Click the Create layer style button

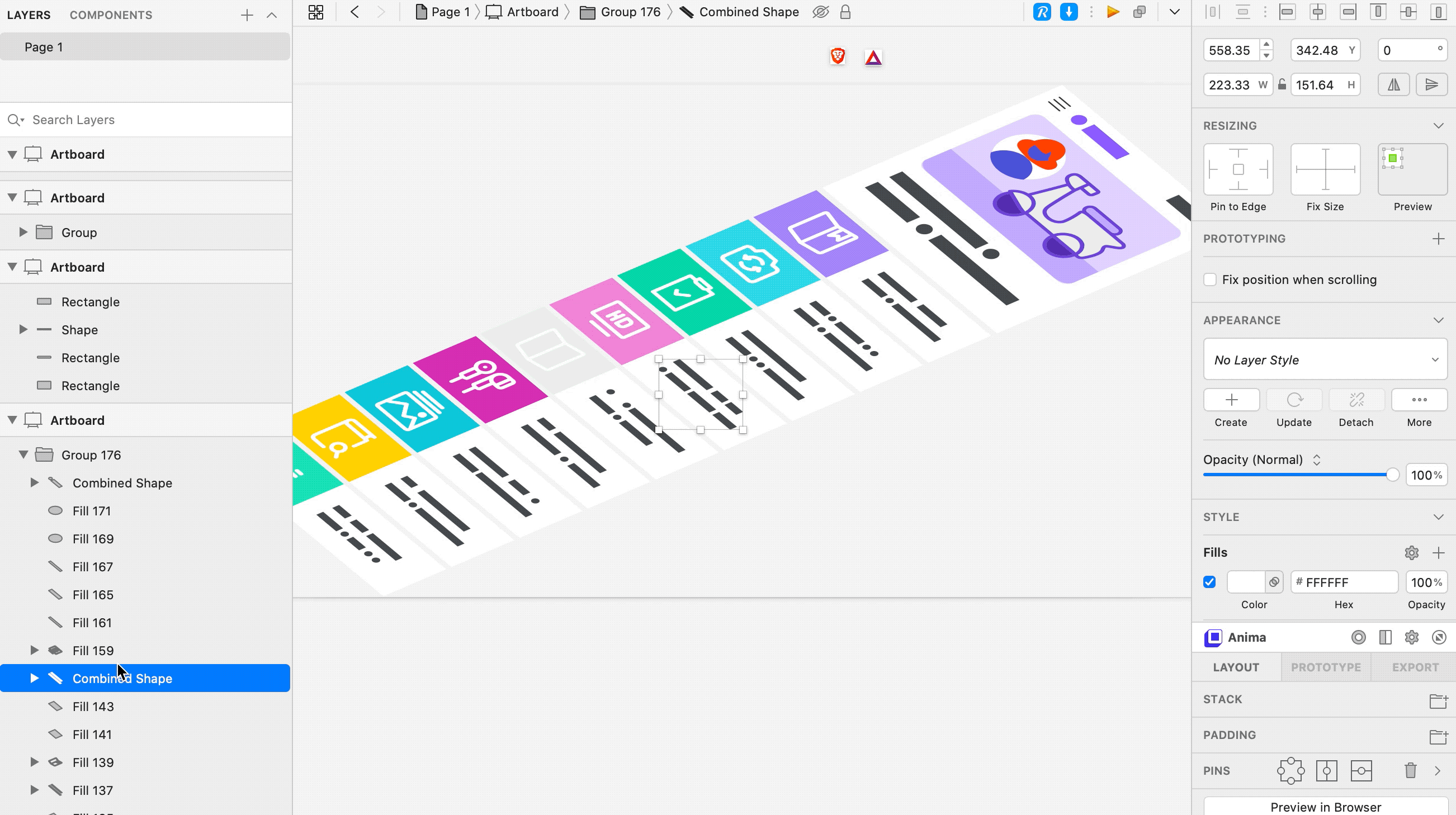pyautogui.click(x=1231, y=400)
